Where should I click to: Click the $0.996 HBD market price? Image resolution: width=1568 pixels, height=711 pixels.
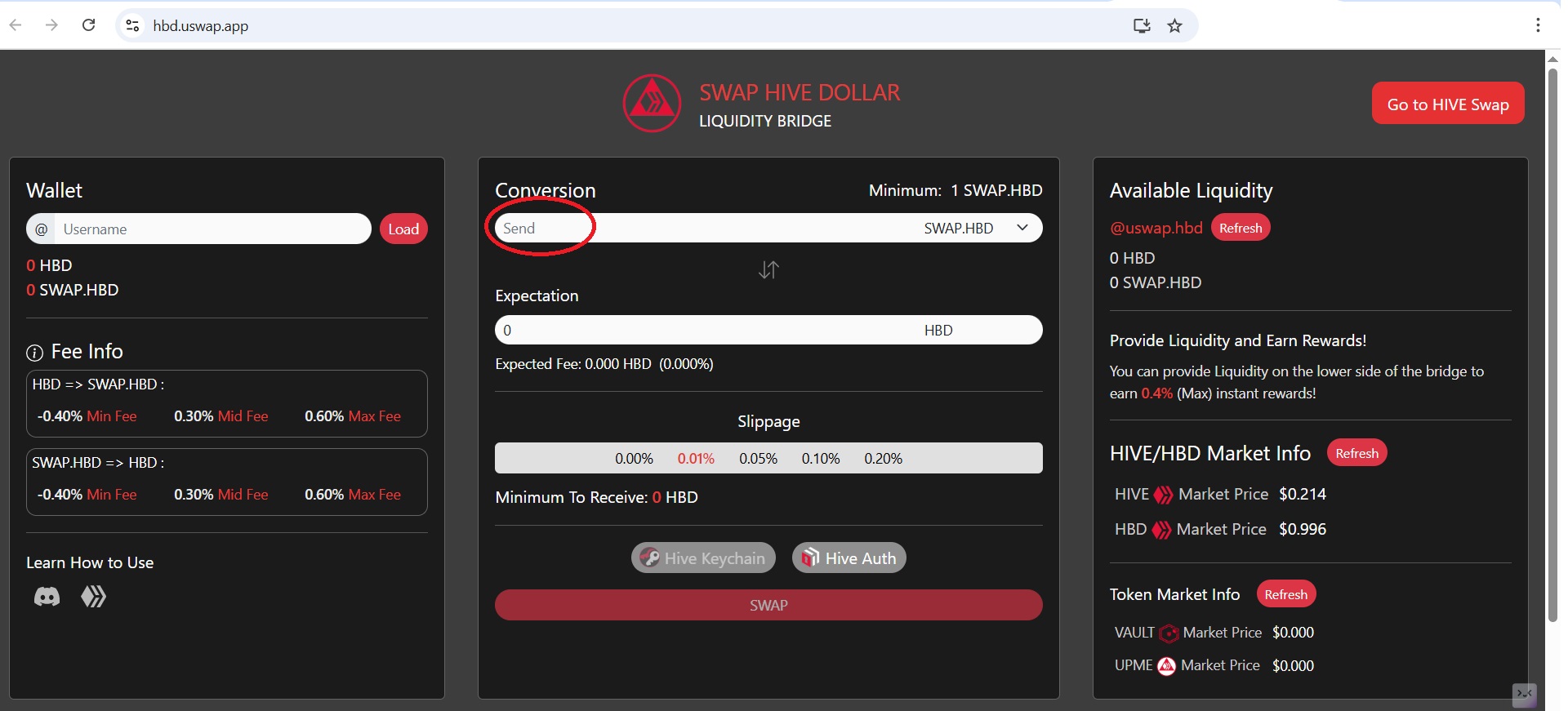tap(1303, 529)
